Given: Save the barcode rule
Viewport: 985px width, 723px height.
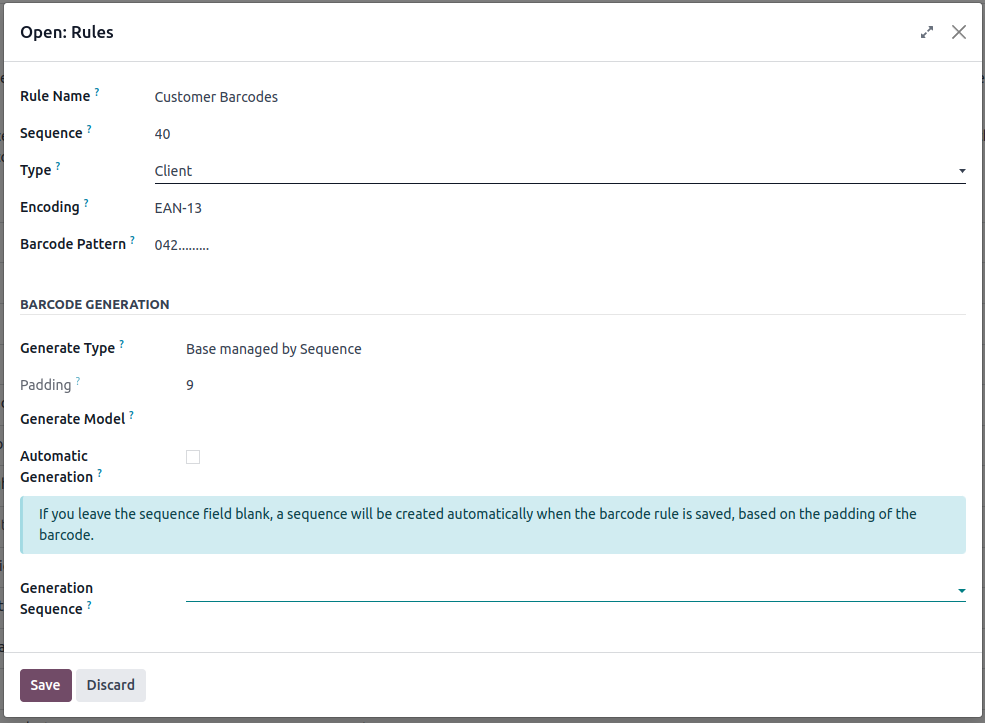Looking at the screenshot, I should point(46,685).
